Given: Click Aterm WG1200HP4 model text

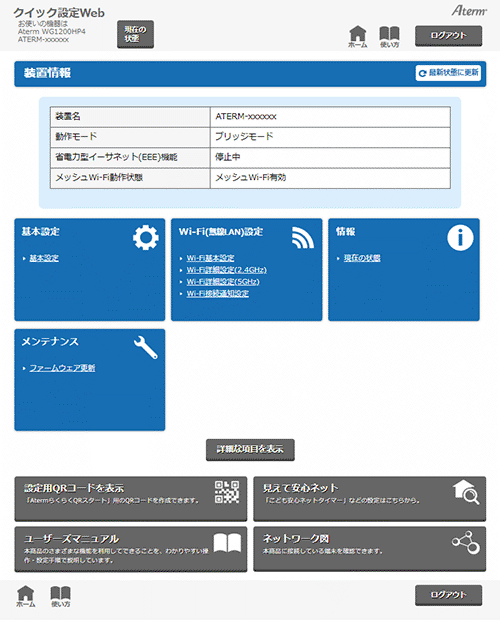Looking at the screenshot, I should [52, 32].
